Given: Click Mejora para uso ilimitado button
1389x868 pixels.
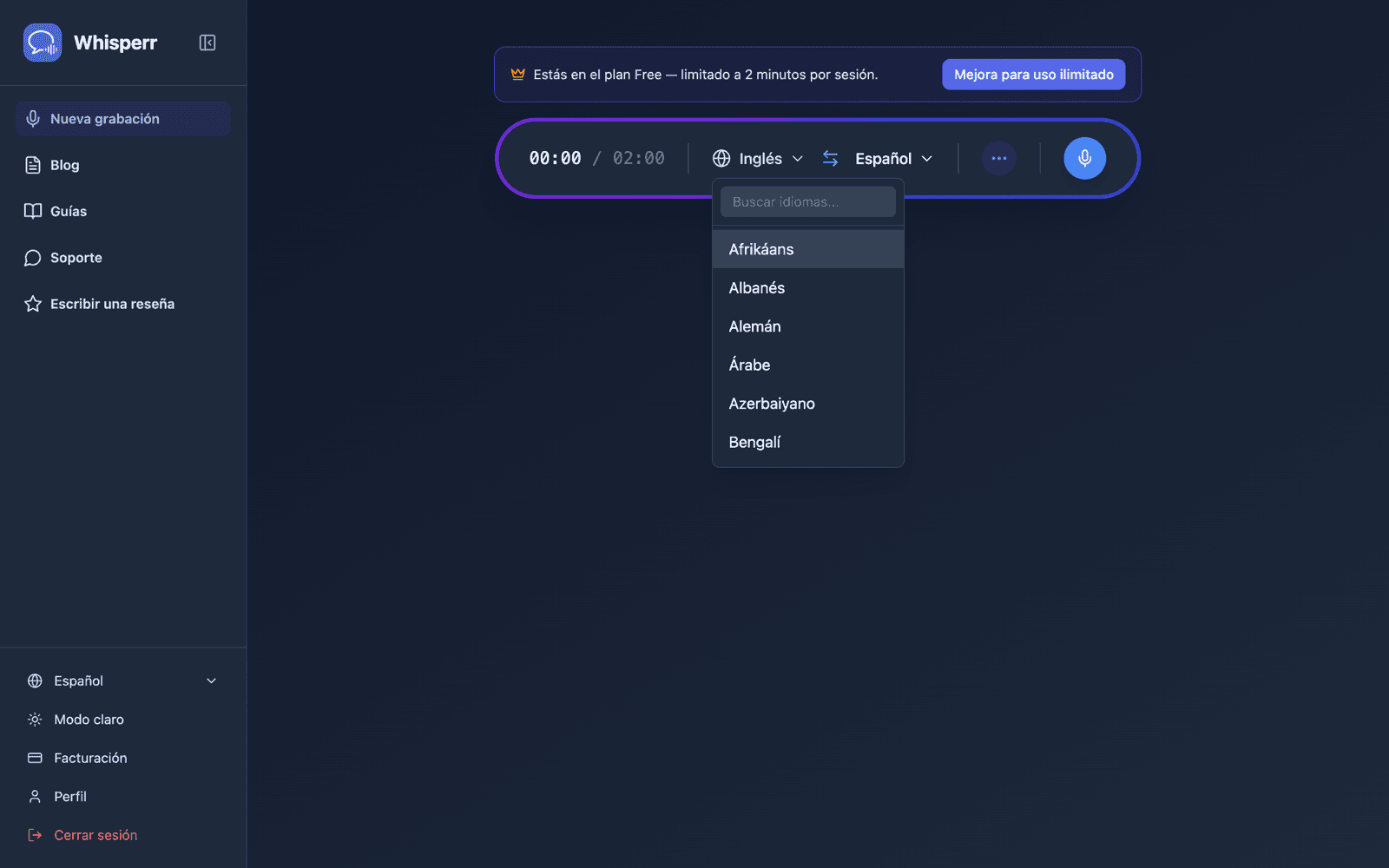Looking at the screenshot, I should (x=1034, y=75).
